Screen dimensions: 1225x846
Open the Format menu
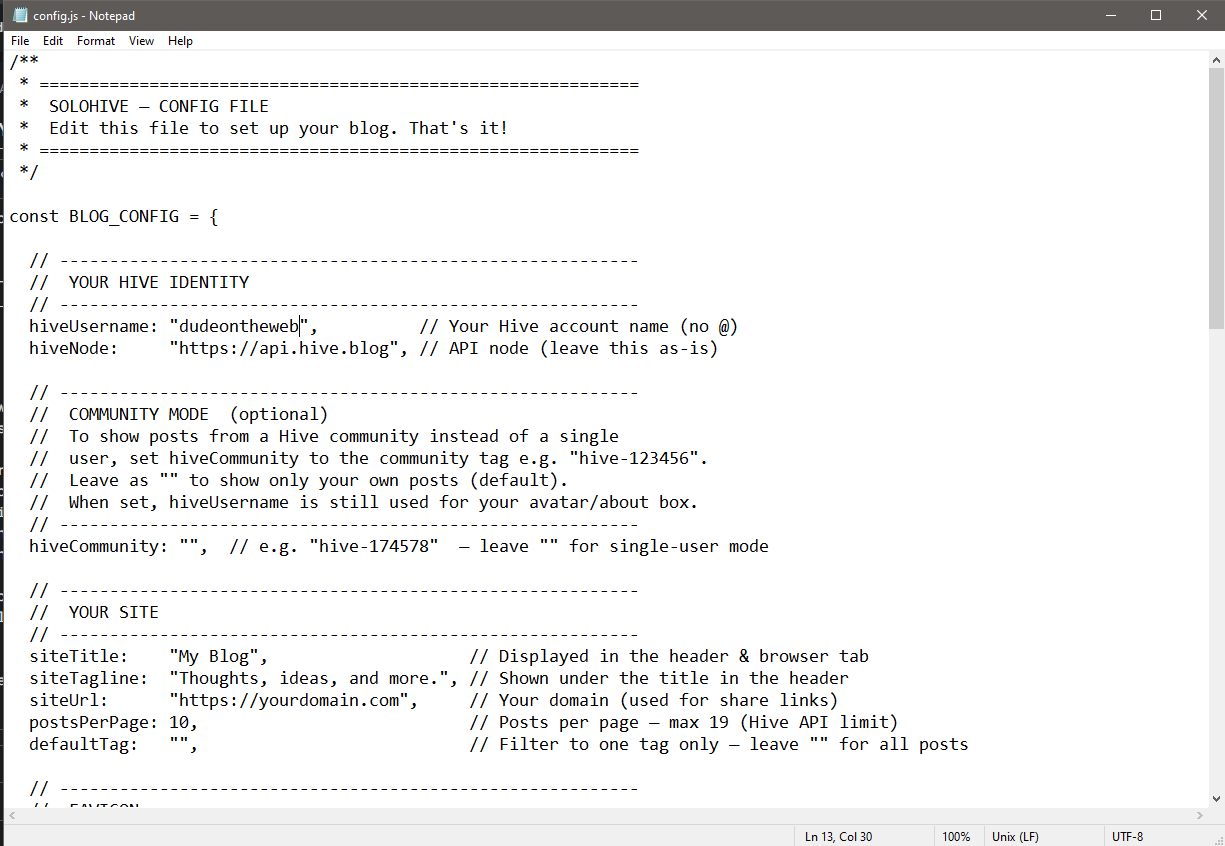96,41
